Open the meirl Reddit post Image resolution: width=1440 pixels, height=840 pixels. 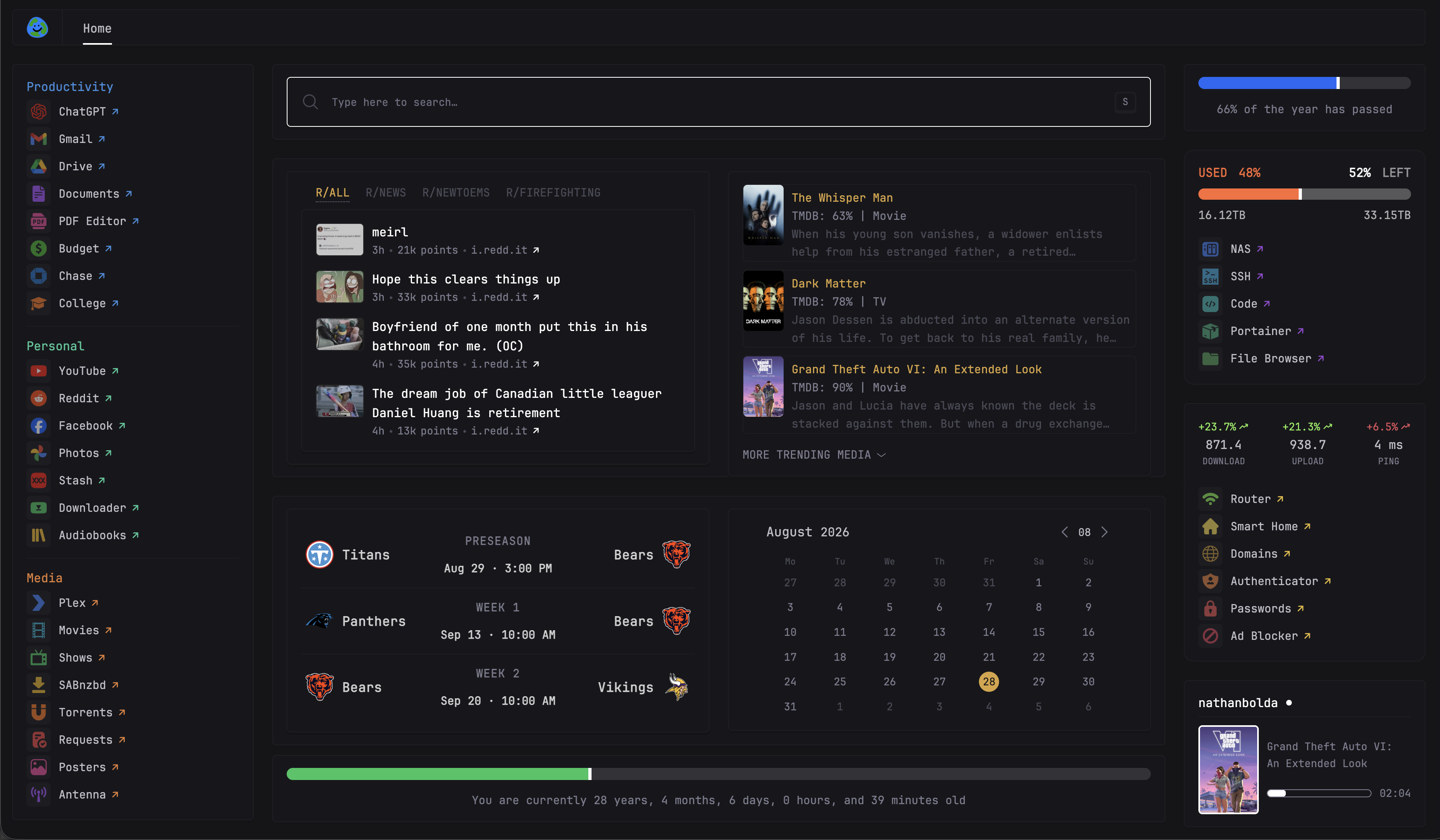click(390, 232)
